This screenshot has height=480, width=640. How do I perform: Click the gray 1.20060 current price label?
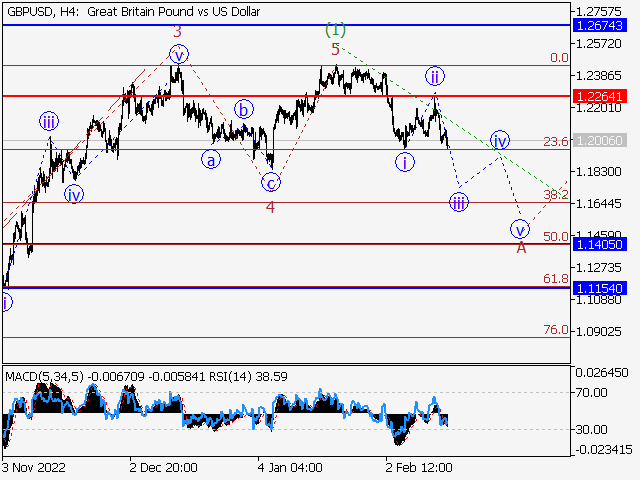(x=600, y=140)
